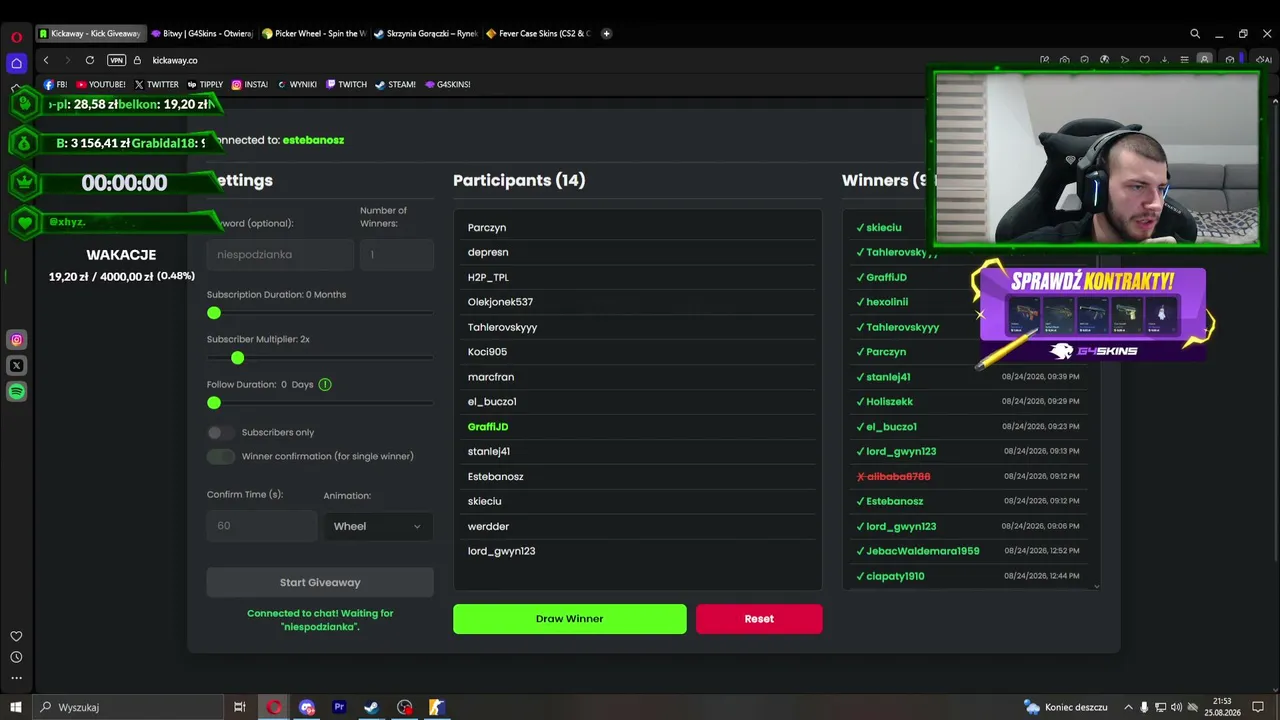
Task: Switch to the Bitwy | G4Skins tab
Action: pos(201,33)
